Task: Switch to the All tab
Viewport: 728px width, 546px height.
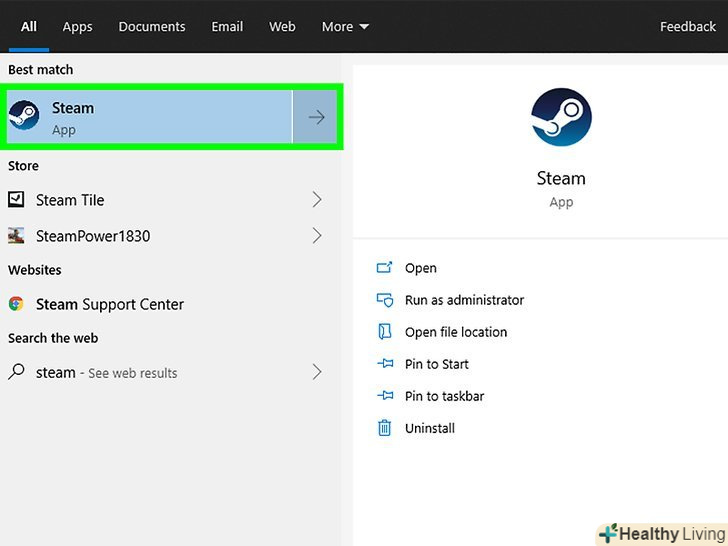Action: coord(28,26)
